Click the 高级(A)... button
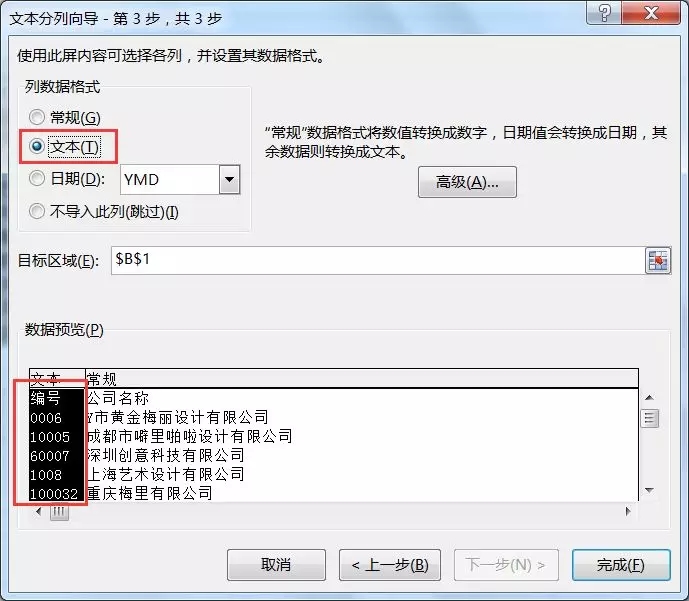689x601 pixels. (x=467, y=182)
